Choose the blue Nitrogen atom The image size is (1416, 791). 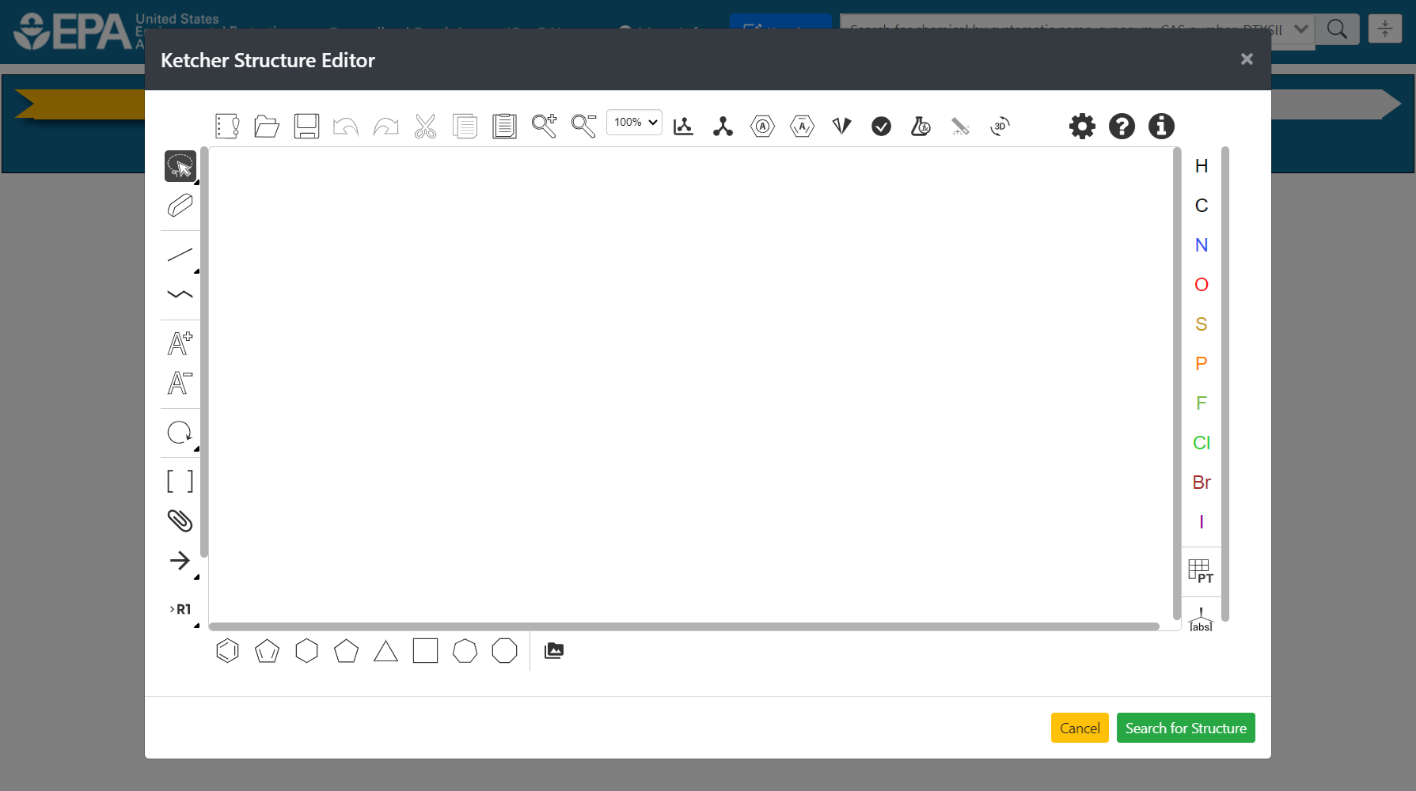1201,245
